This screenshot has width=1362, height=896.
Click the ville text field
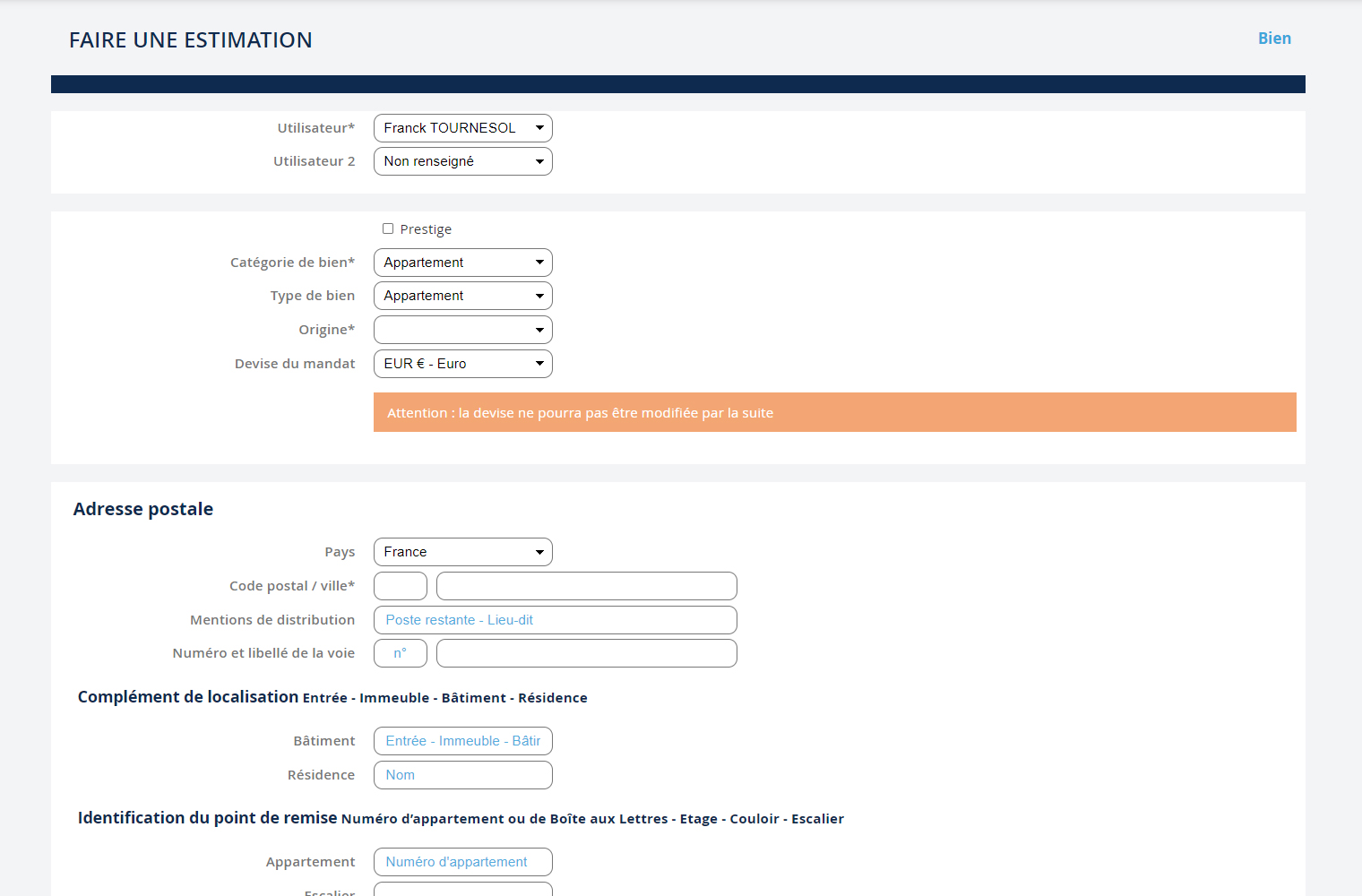tap(586, 586)
